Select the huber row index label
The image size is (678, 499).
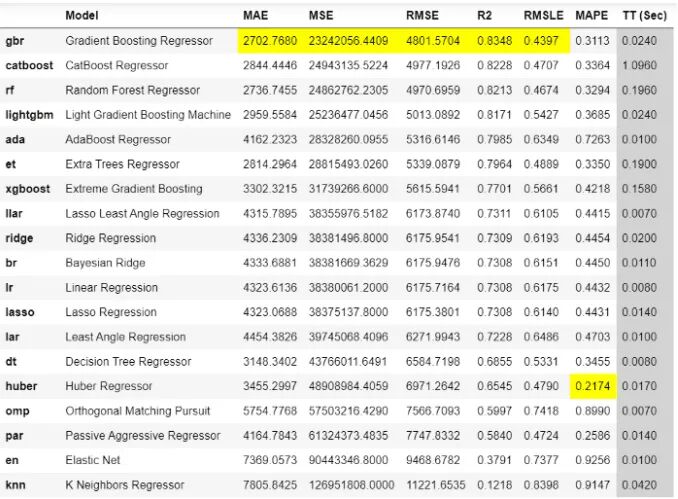pos(21,386)
